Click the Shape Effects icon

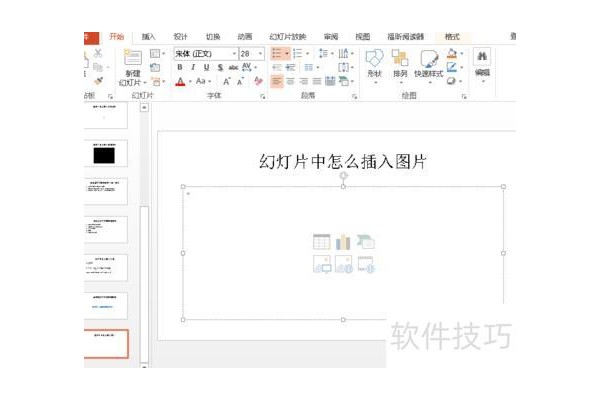point(452,81)
